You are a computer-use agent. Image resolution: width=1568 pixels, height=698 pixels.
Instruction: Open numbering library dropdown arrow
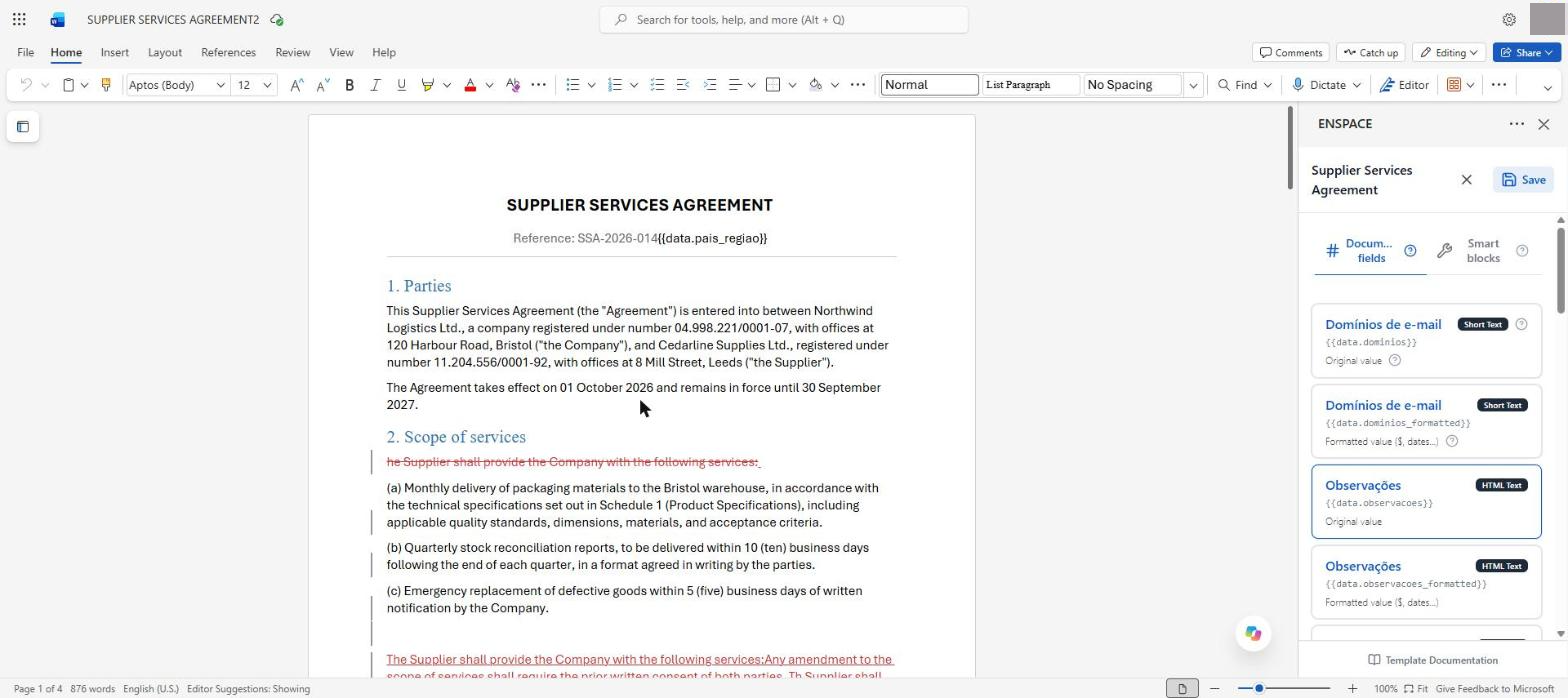click(x=634, y=85)
